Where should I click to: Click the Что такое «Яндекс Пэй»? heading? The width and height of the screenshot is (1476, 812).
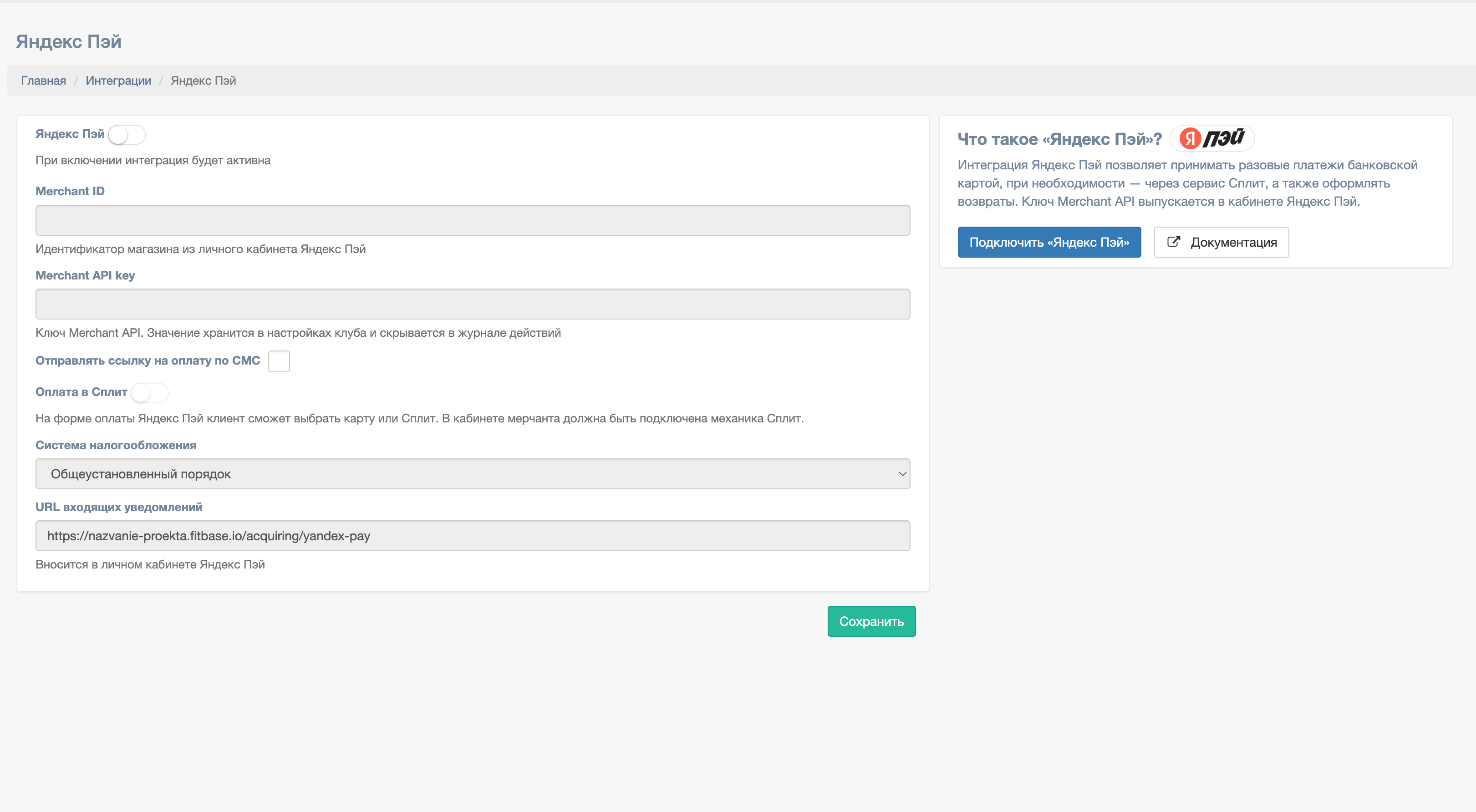click(1059, 139)
